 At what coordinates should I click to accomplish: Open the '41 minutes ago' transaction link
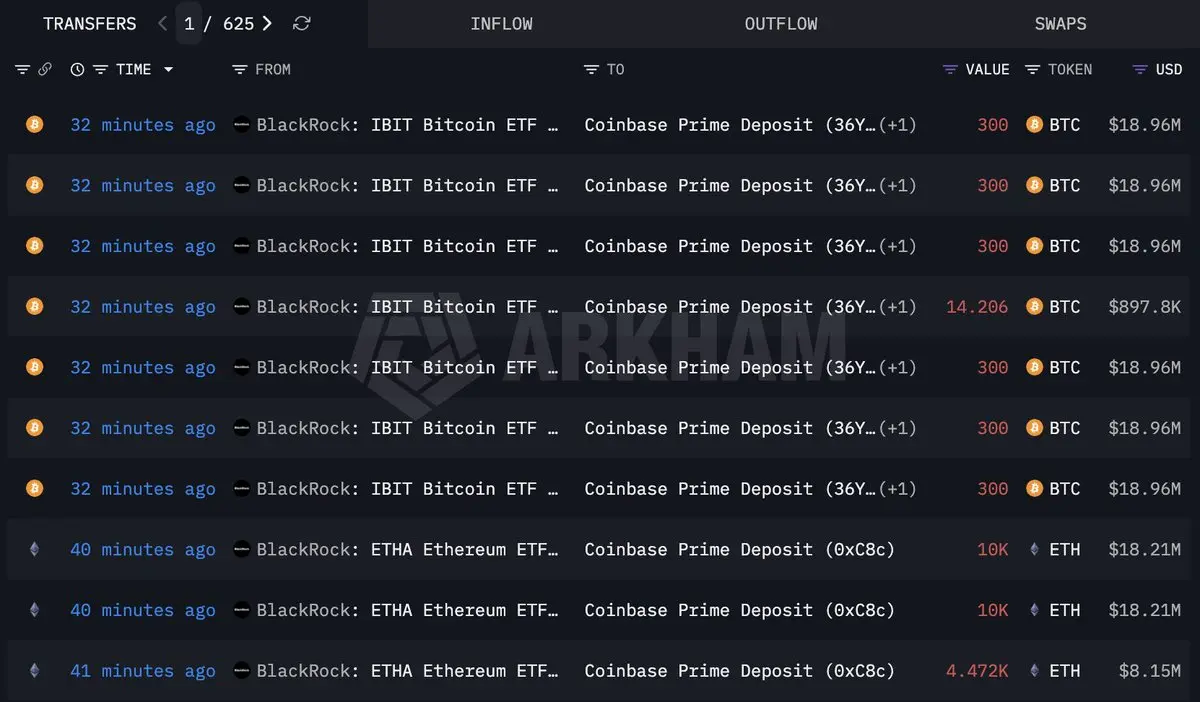tap(143, 671)
